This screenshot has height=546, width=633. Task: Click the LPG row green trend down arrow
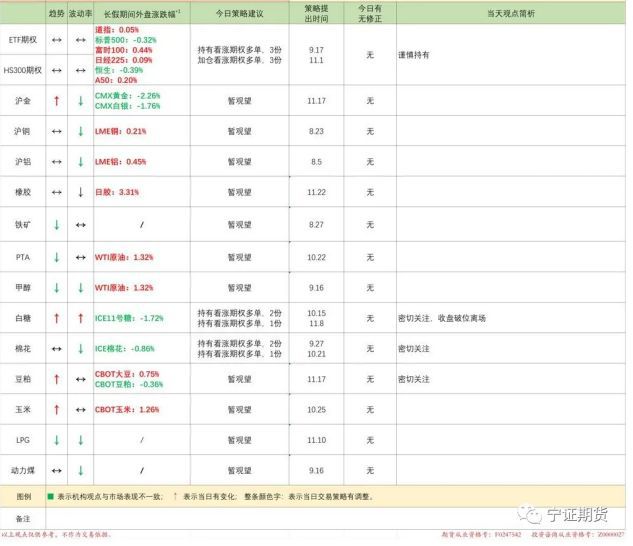[x=57, y=440]
